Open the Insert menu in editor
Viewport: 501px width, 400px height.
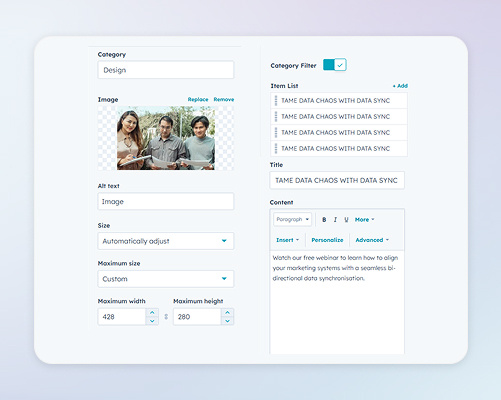click(287, 240)
